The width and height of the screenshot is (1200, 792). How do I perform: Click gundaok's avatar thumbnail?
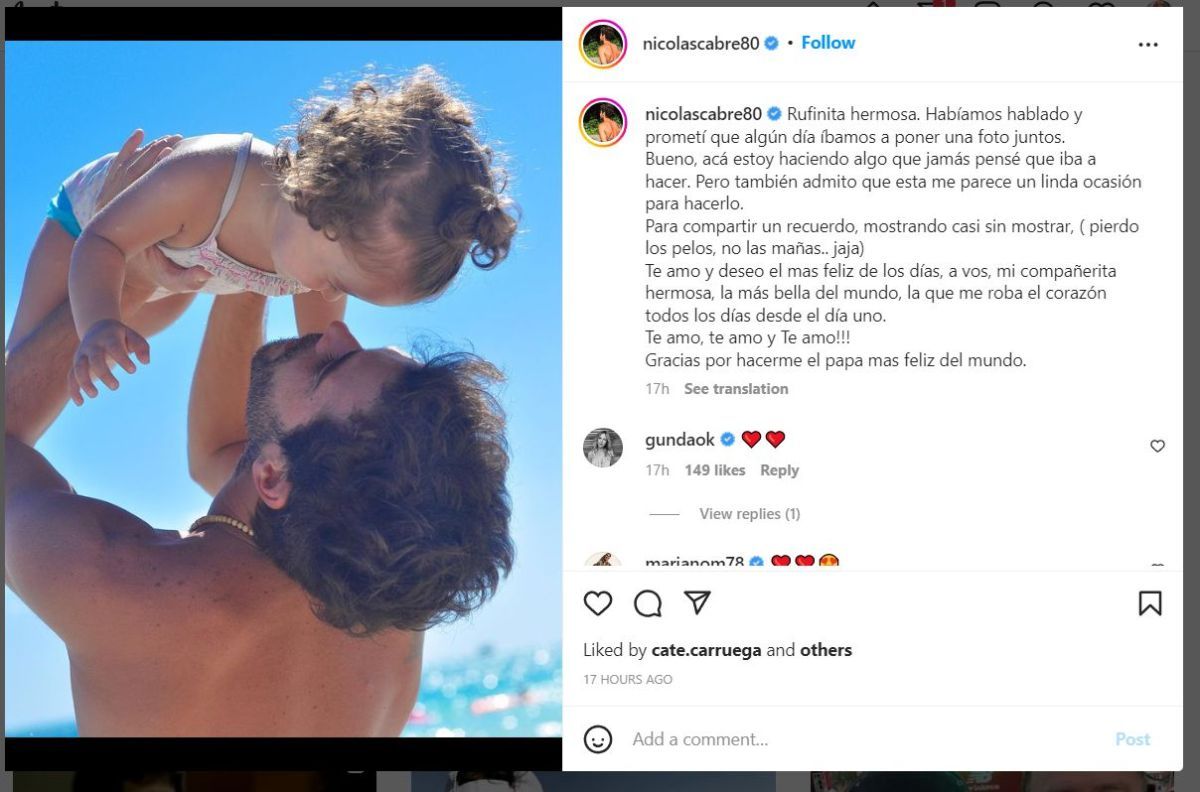tap(603, 448)
